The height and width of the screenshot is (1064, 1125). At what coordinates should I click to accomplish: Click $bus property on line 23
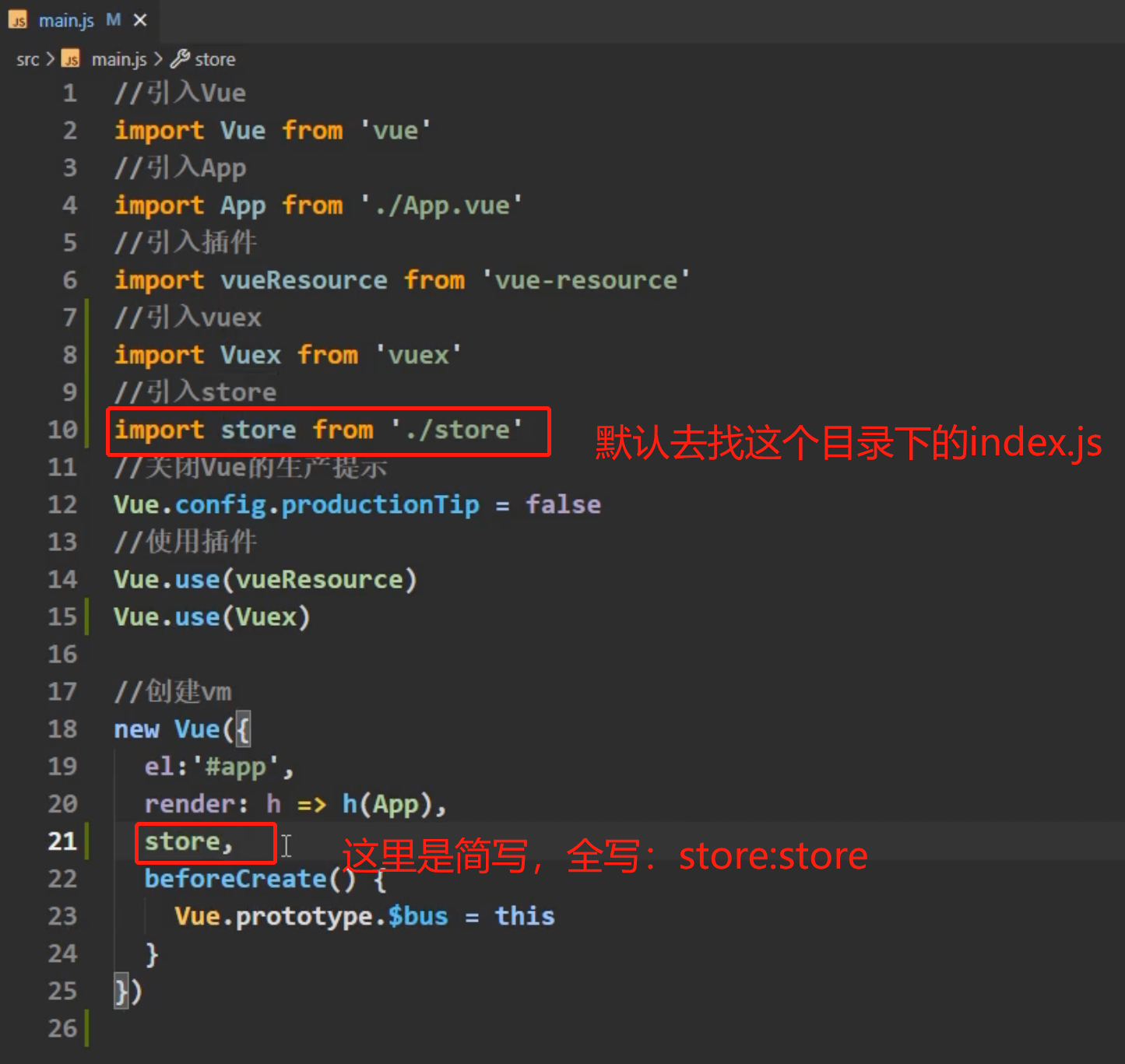418,916
